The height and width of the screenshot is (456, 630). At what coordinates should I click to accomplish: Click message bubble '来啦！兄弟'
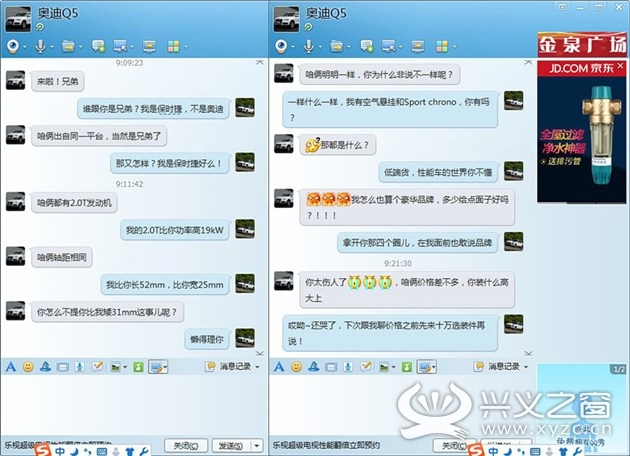57,82
